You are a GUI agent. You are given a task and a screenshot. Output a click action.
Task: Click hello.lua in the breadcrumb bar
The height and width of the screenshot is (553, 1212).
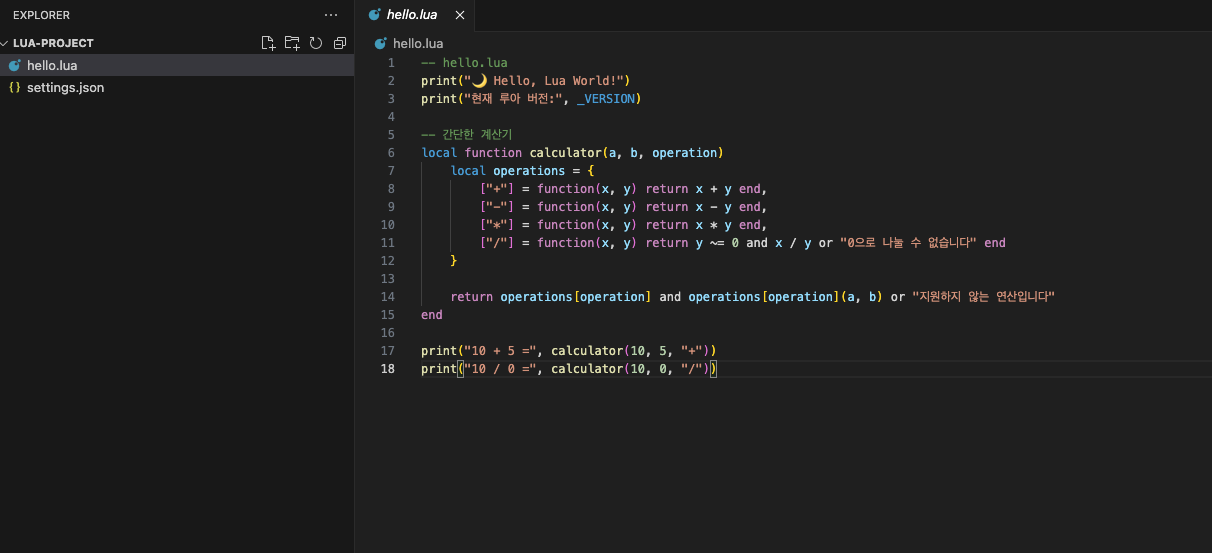pos(418,44)
